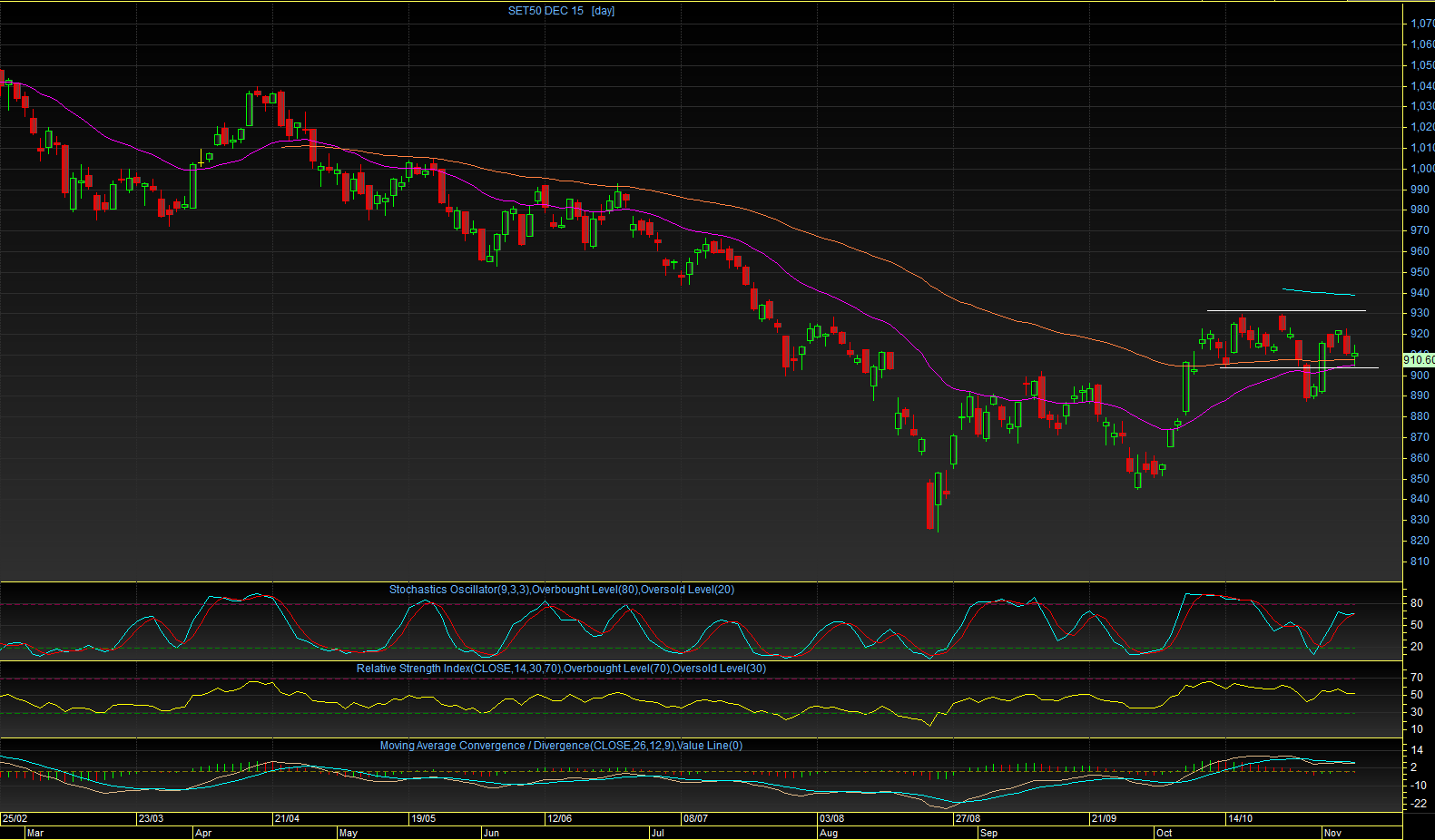Click the 27/08 date label

coord(968,818)
